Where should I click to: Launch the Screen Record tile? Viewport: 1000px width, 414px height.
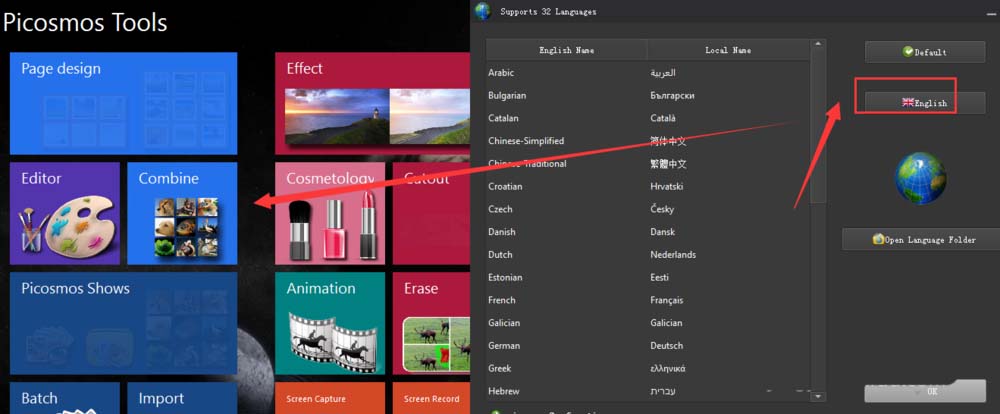point(431,398)
